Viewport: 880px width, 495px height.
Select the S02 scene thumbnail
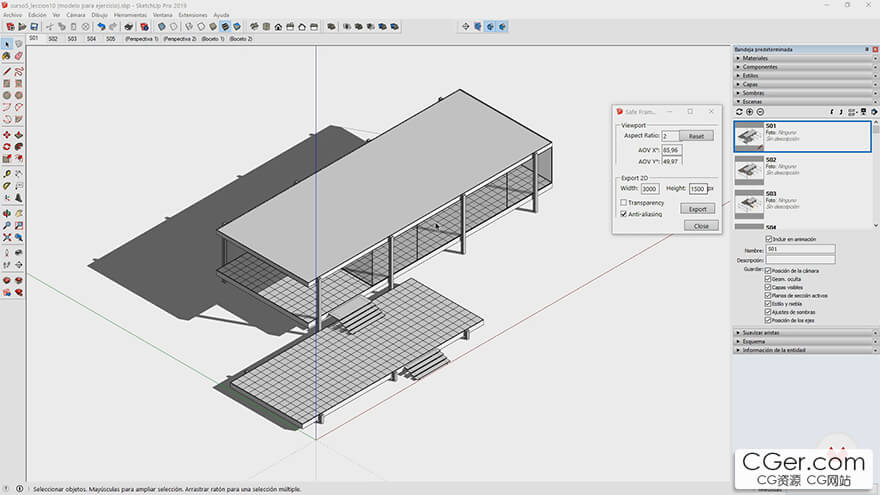click(x=749, y=170)
